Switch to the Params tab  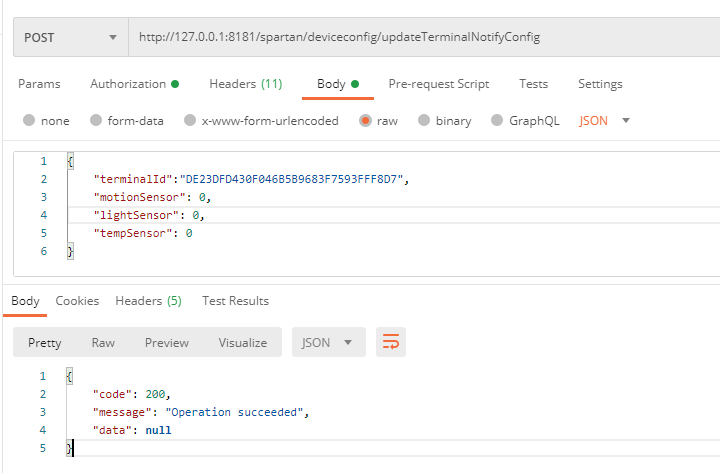click(x=39, y=84)
